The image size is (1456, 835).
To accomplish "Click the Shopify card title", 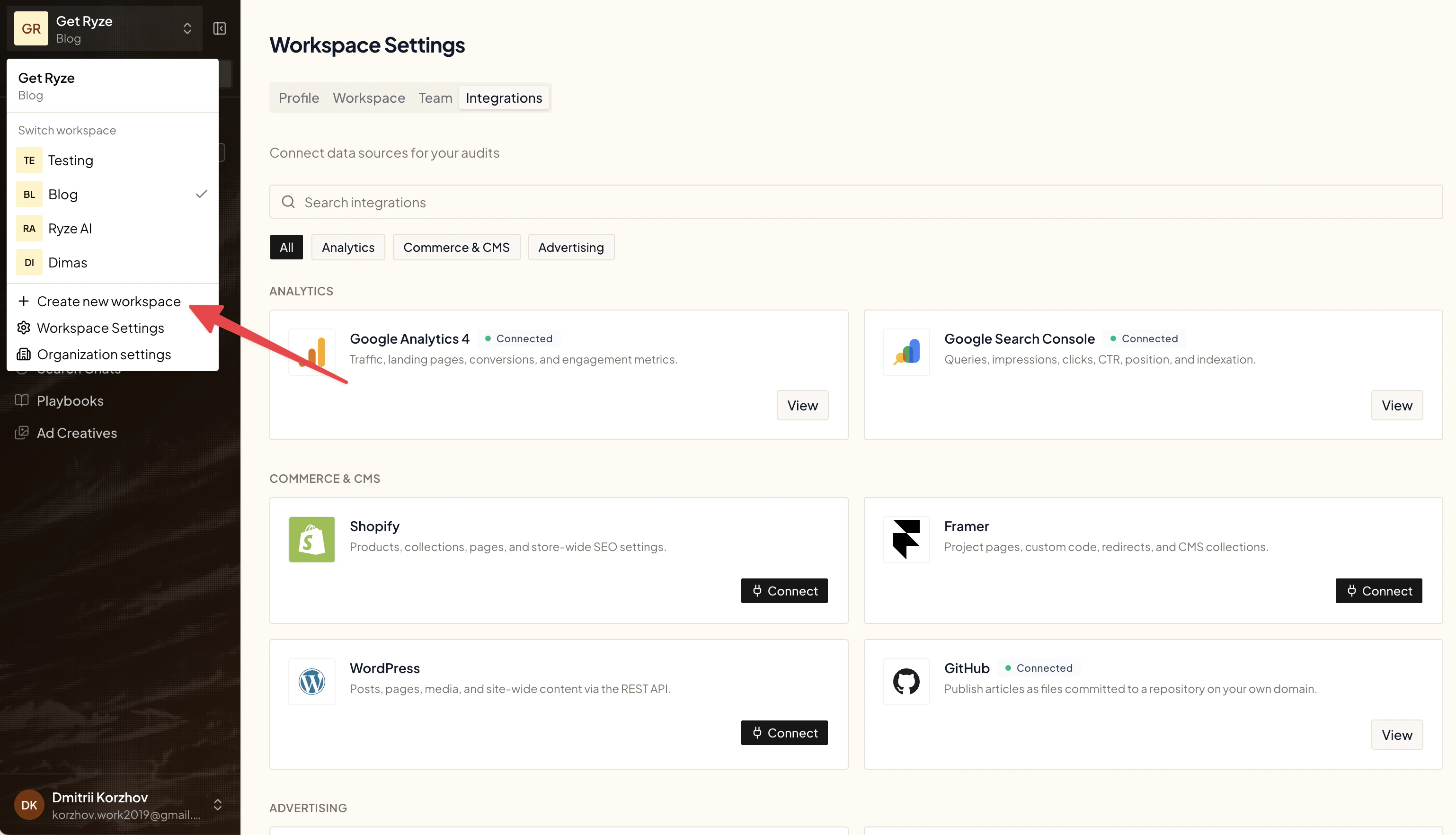I will [374, 526].
